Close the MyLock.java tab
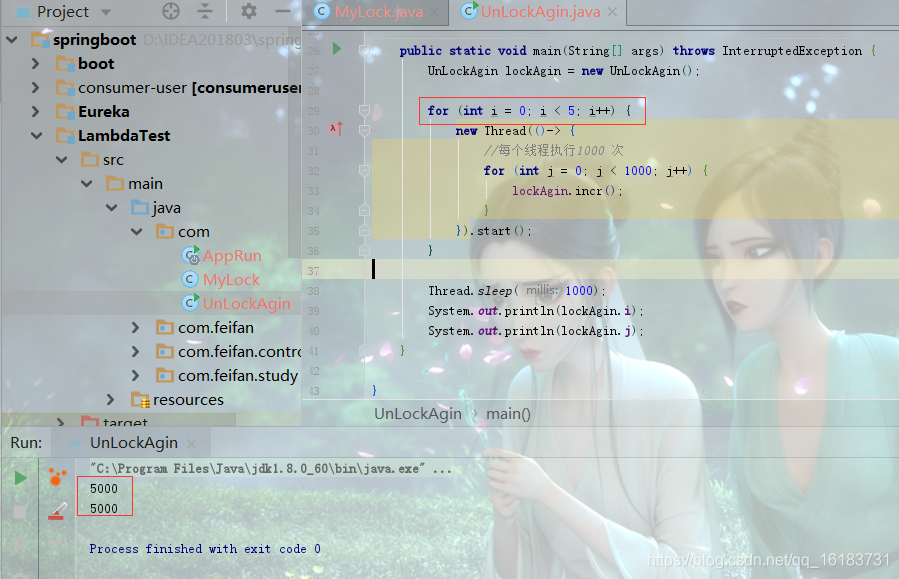899x579 pixels. [x=435, y=11]
